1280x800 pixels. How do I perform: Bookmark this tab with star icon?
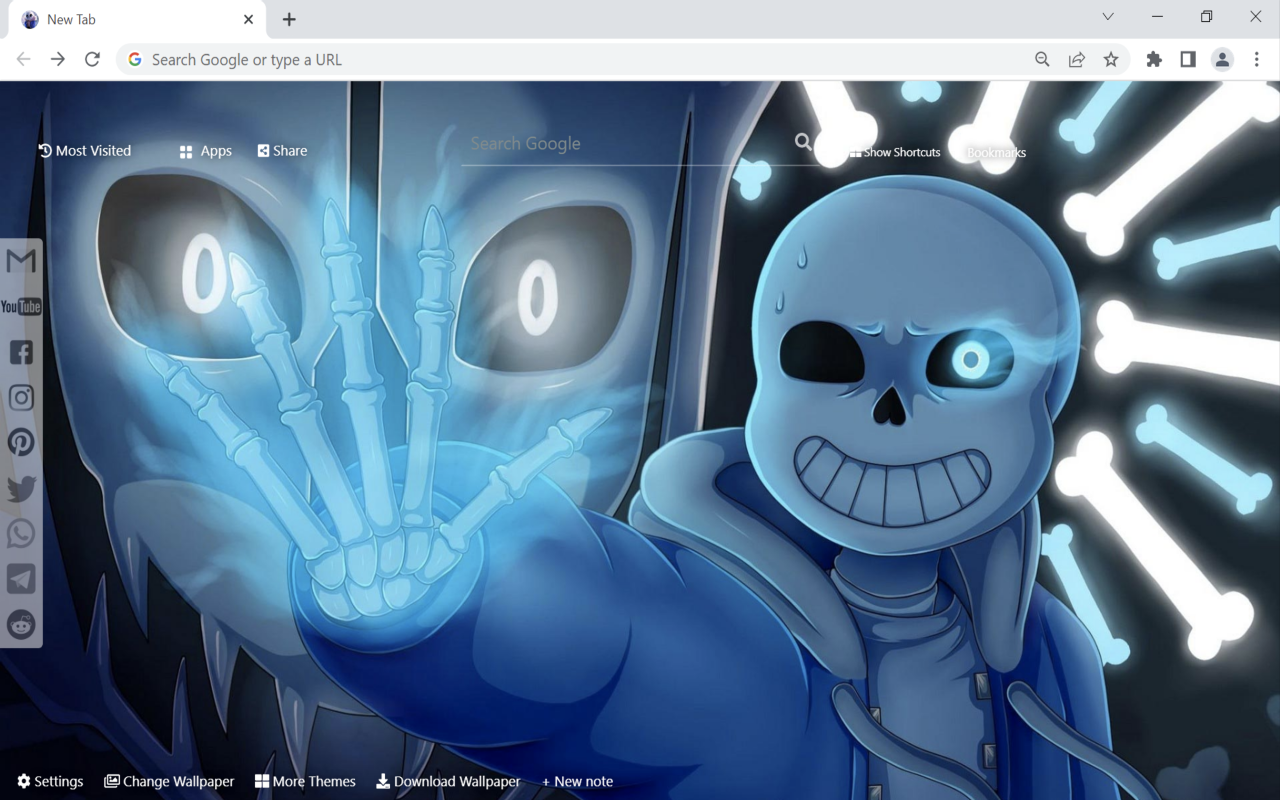tap(1111, 59)
